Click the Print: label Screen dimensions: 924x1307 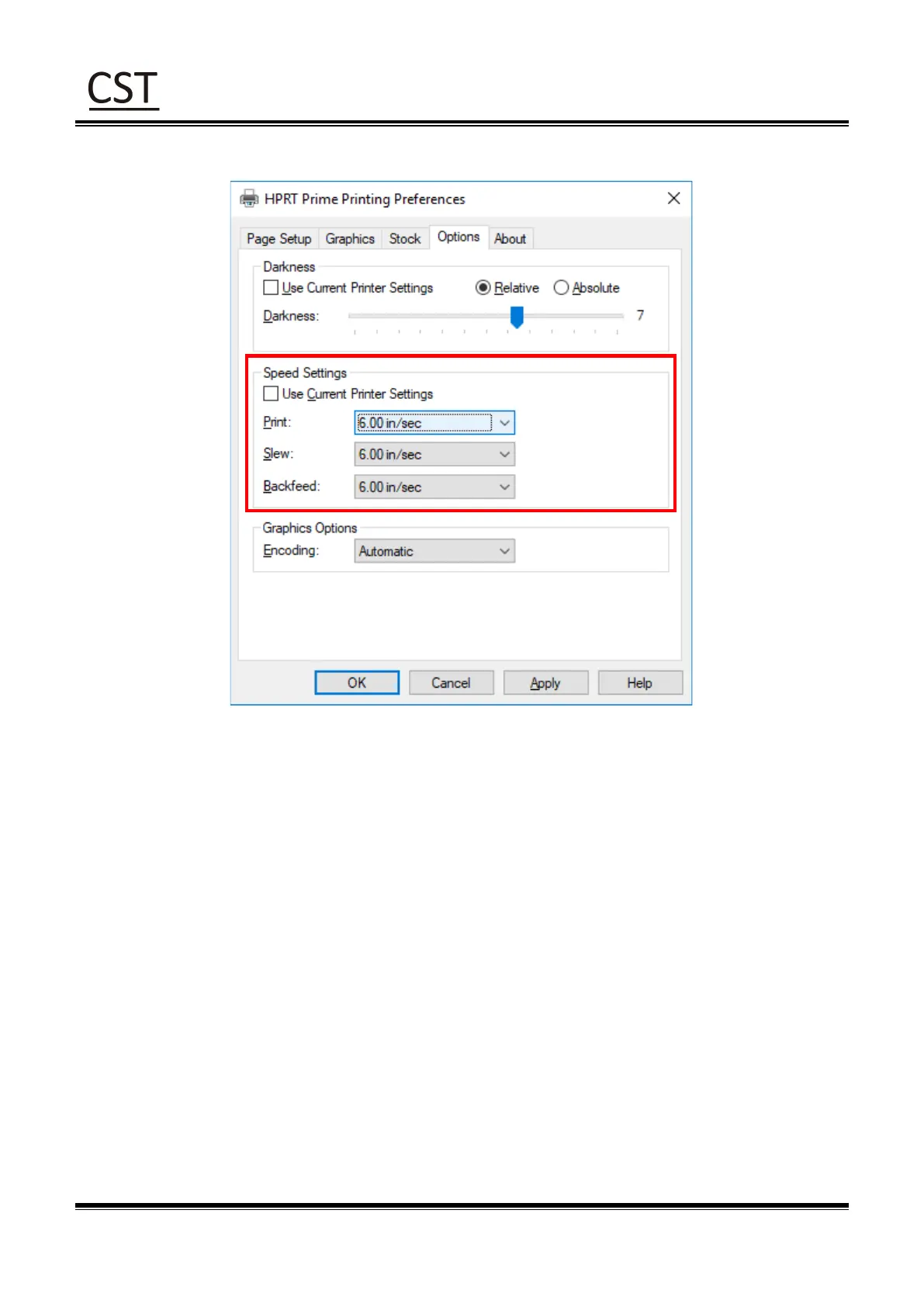pos(277,422)
